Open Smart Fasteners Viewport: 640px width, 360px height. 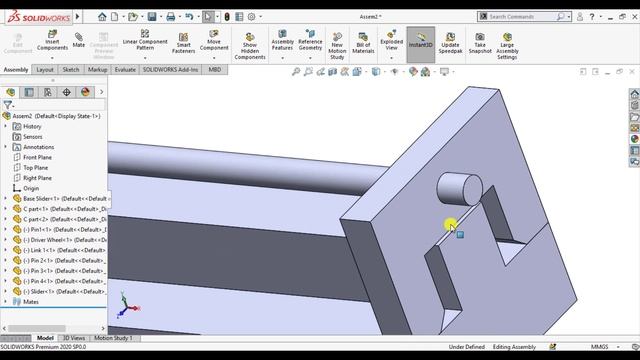(x=183, y=43)
